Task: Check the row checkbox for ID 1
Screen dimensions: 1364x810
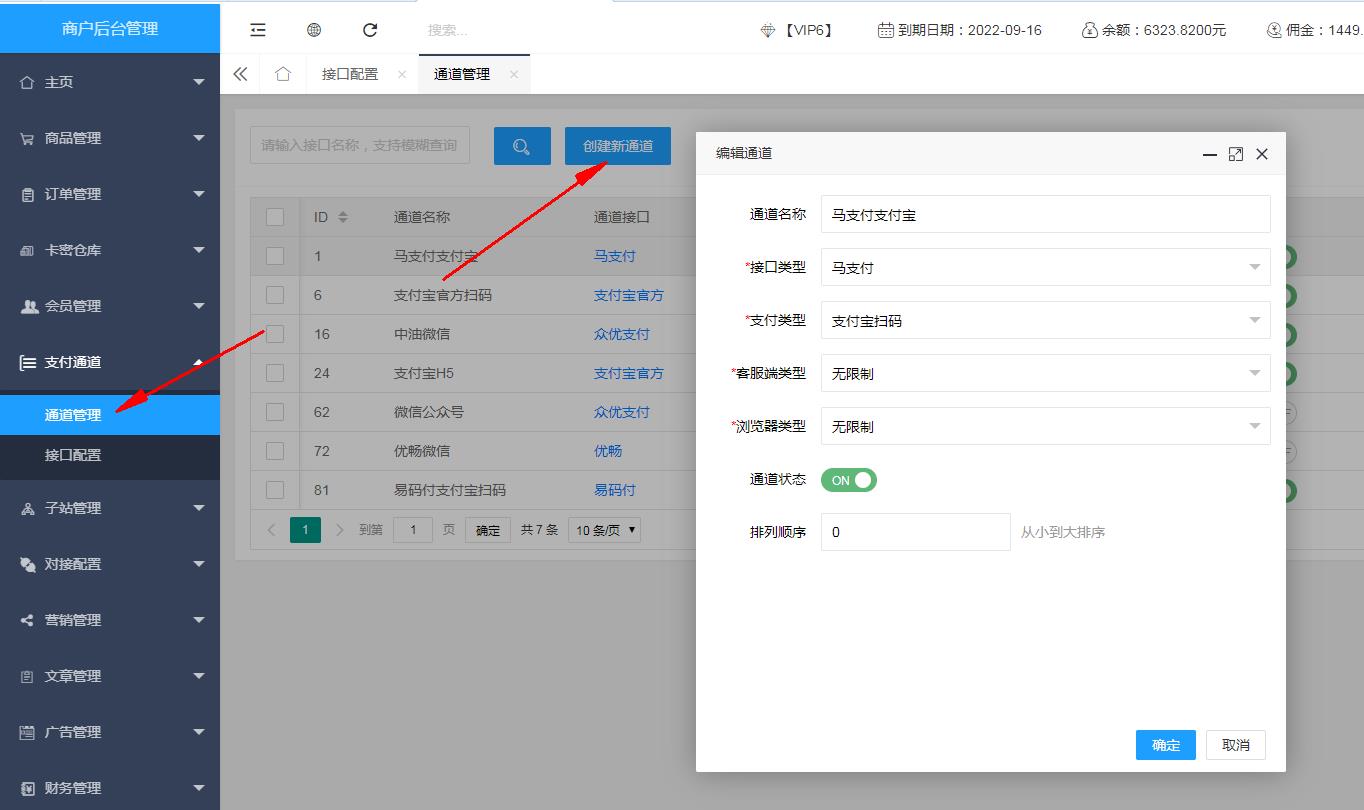Action: pos(275,256)
